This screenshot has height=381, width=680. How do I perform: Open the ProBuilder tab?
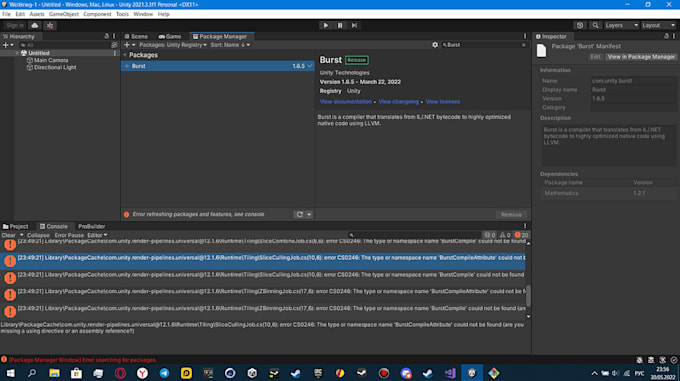click(x=92, y=227)
